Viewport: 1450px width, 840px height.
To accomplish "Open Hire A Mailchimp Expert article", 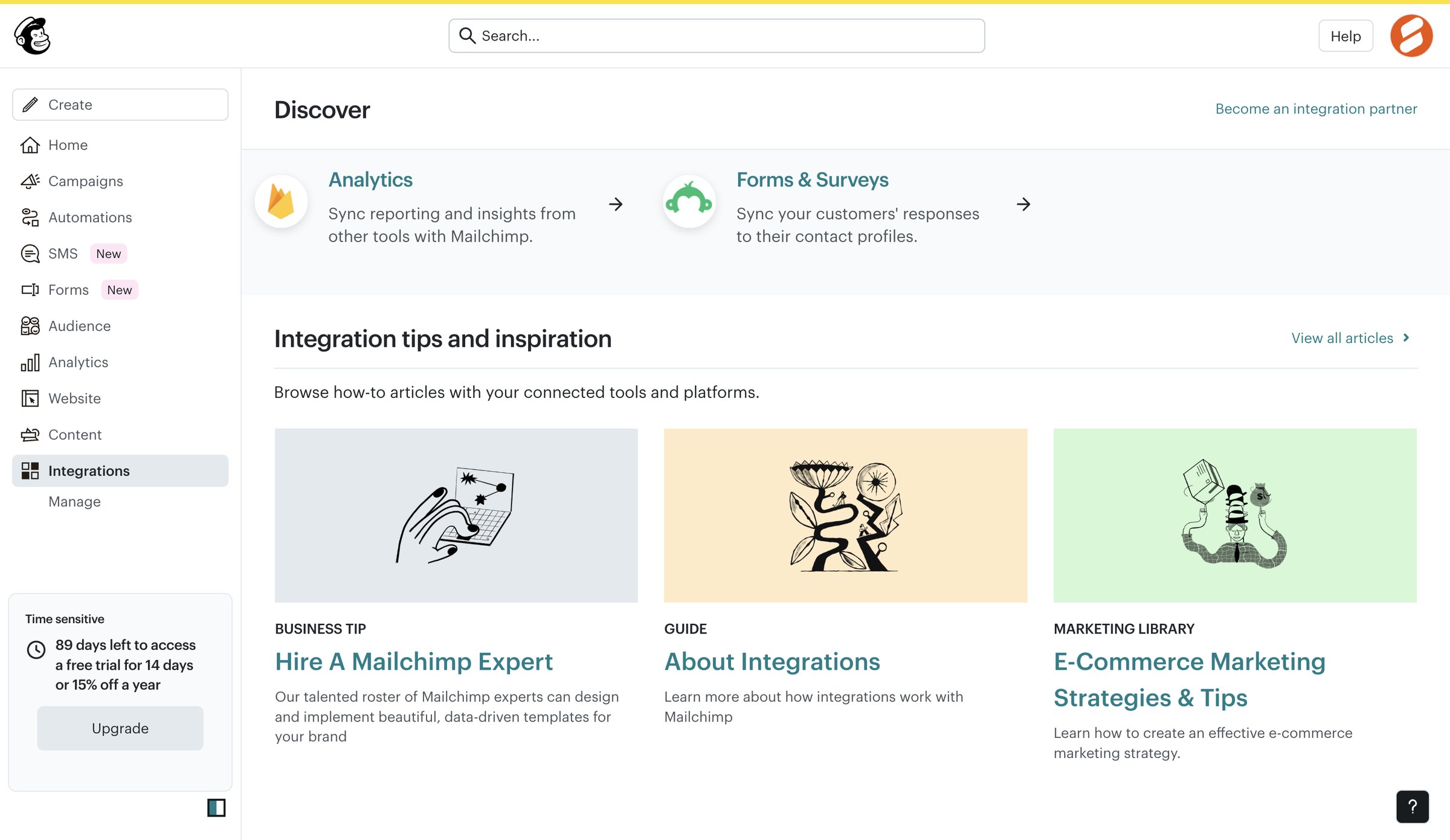I will tap(414, 661).
